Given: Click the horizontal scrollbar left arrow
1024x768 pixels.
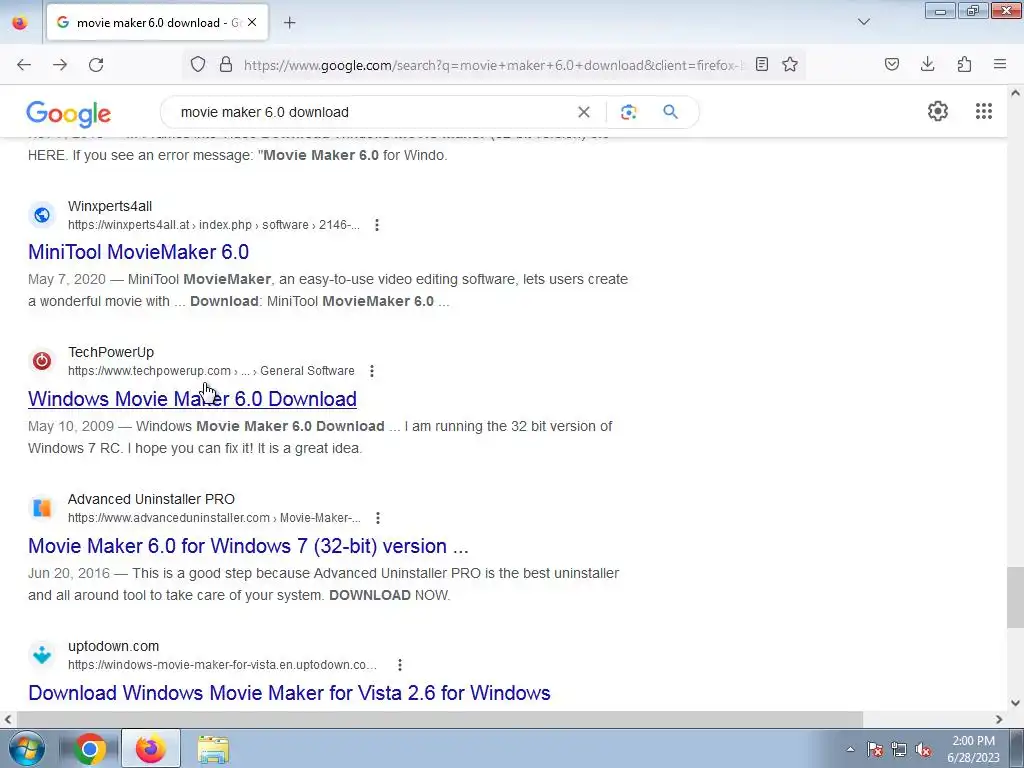Looking at the screenshot, I should tap(8, 720).
